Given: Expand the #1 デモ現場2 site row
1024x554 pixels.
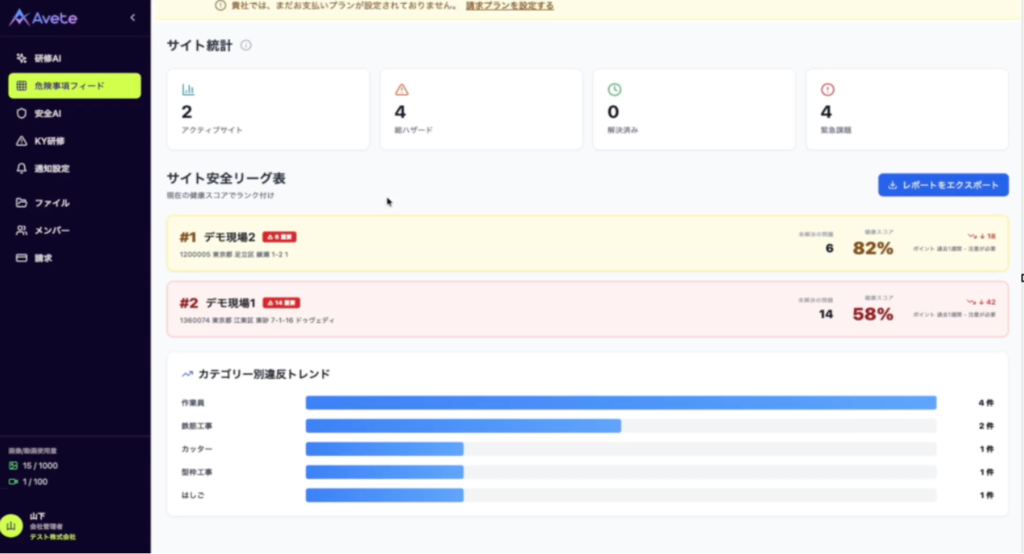Looking at the screenshot, I should click(x=587, y=243).
